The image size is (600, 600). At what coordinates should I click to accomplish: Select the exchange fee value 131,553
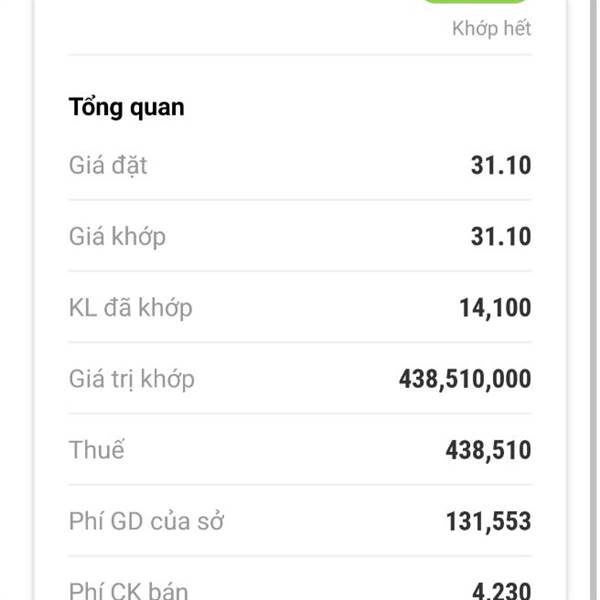tap(489, 522)
